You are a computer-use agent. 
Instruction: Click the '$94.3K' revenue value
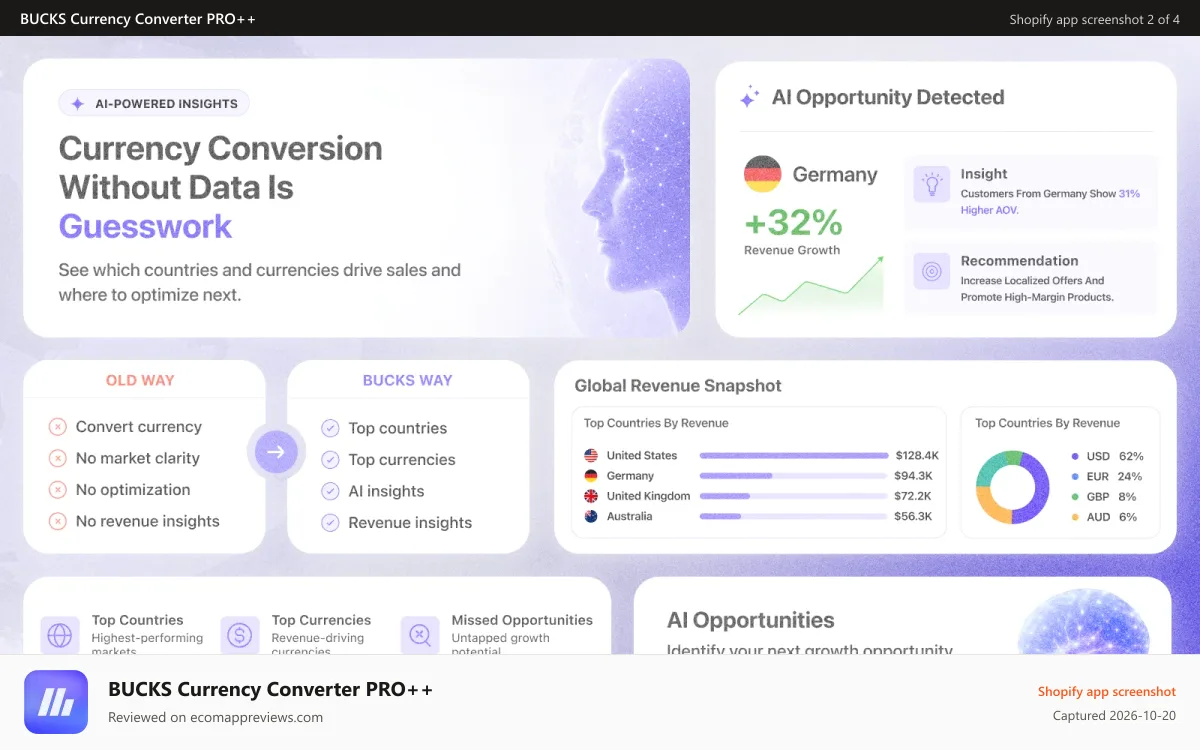pos(914,476)
